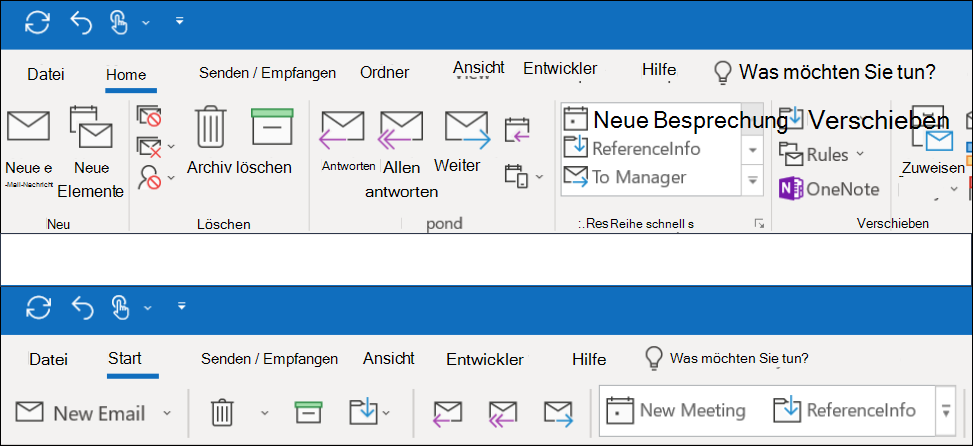Expand the Clean Up dropdown arrow
This screenshot has height=446, width=973.
(171, 147)
